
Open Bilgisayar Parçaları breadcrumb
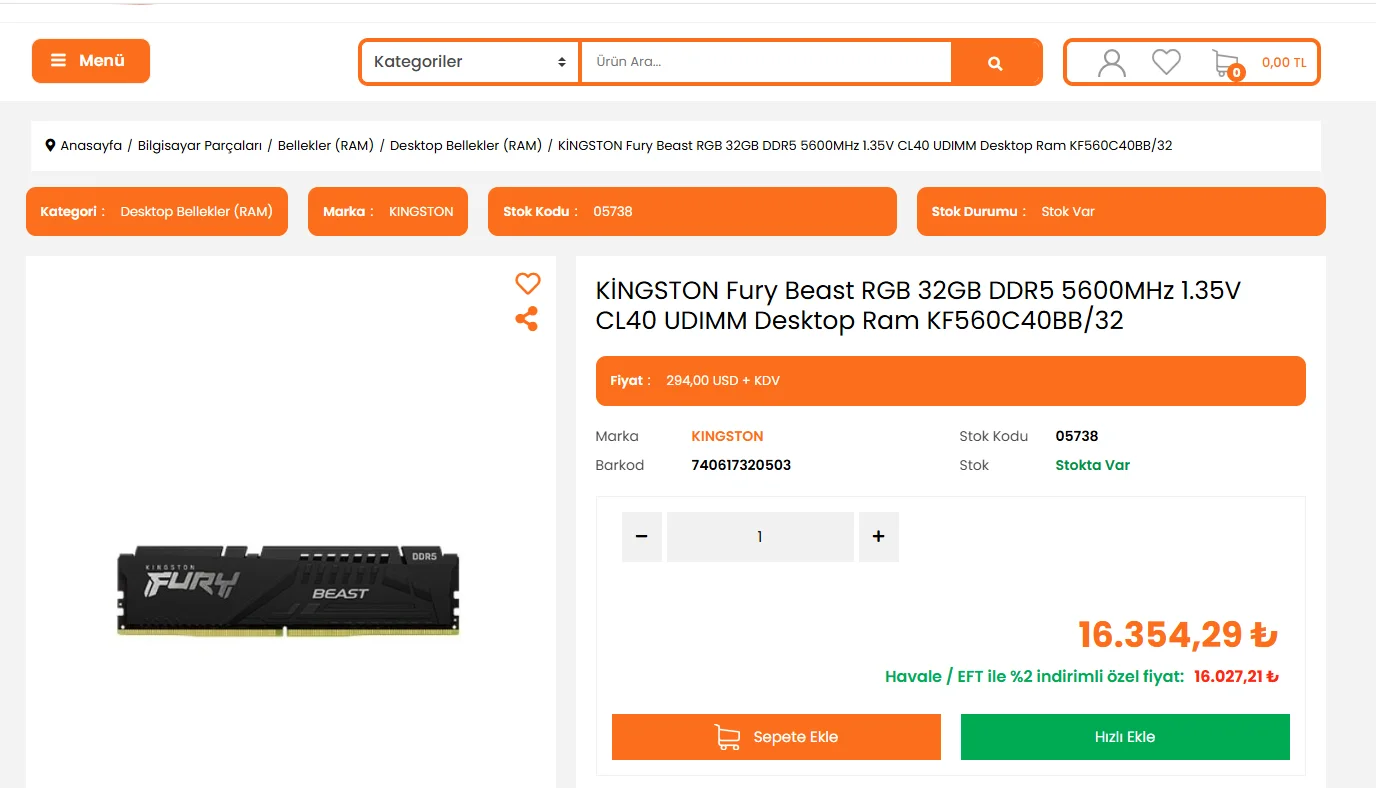click(200, 146)
